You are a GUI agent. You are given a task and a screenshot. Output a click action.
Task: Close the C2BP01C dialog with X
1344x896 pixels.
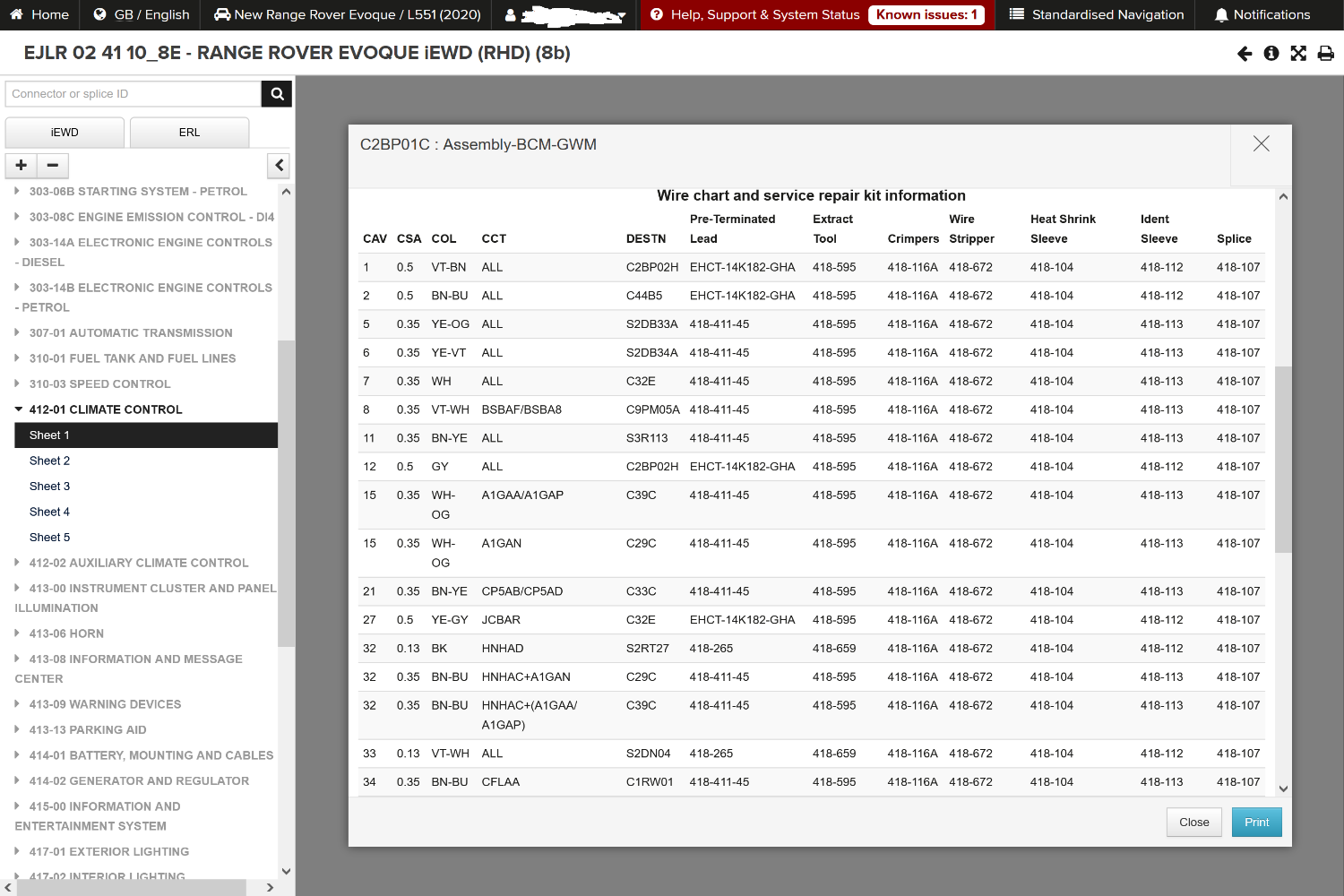pyautogui.click(x=1261, y=144)
